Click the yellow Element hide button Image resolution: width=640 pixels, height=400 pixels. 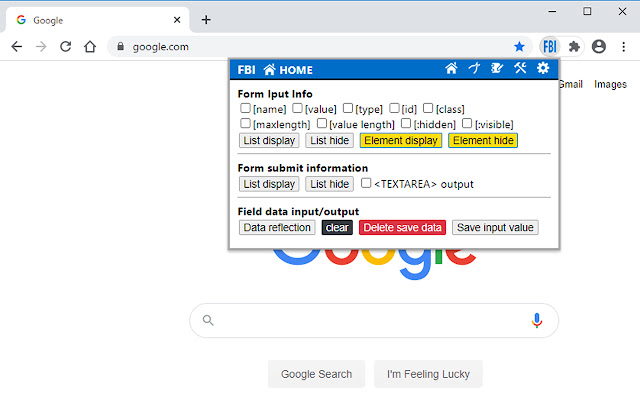click(483, 140)
